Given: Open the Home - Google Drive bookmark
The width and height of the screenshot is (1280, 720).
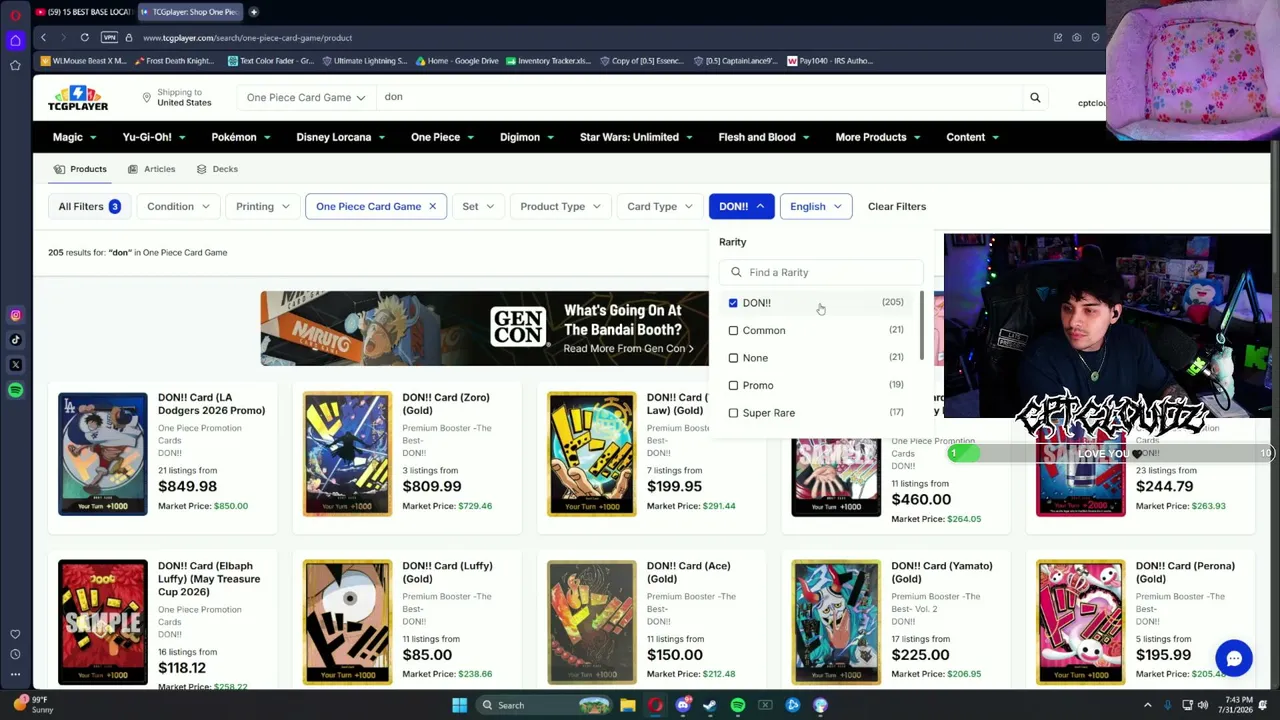Looking at the screenshot, I should coord(456,61).
